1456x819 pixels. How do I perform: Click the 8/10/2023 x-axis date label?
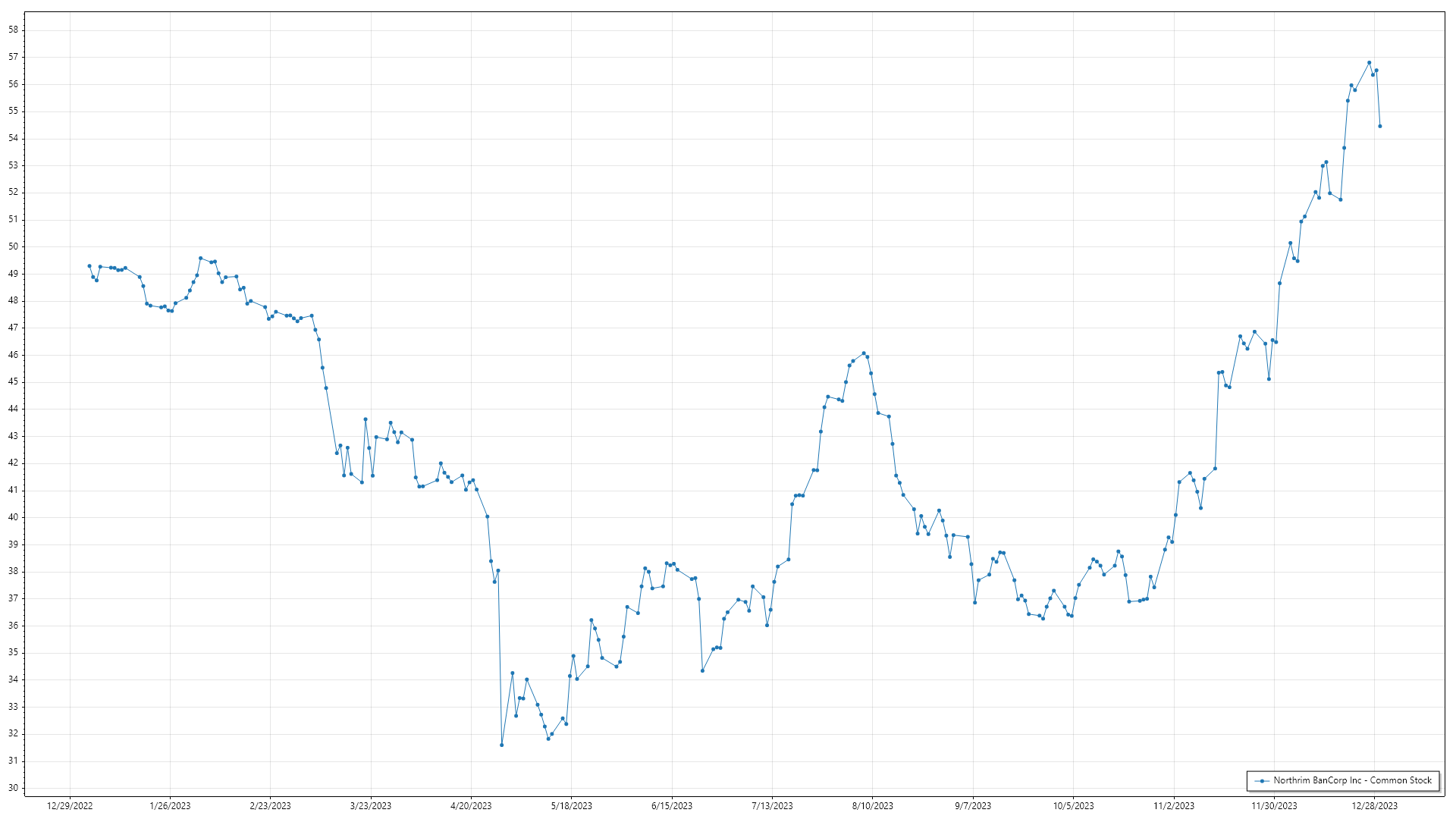click(x=872, y=806)
